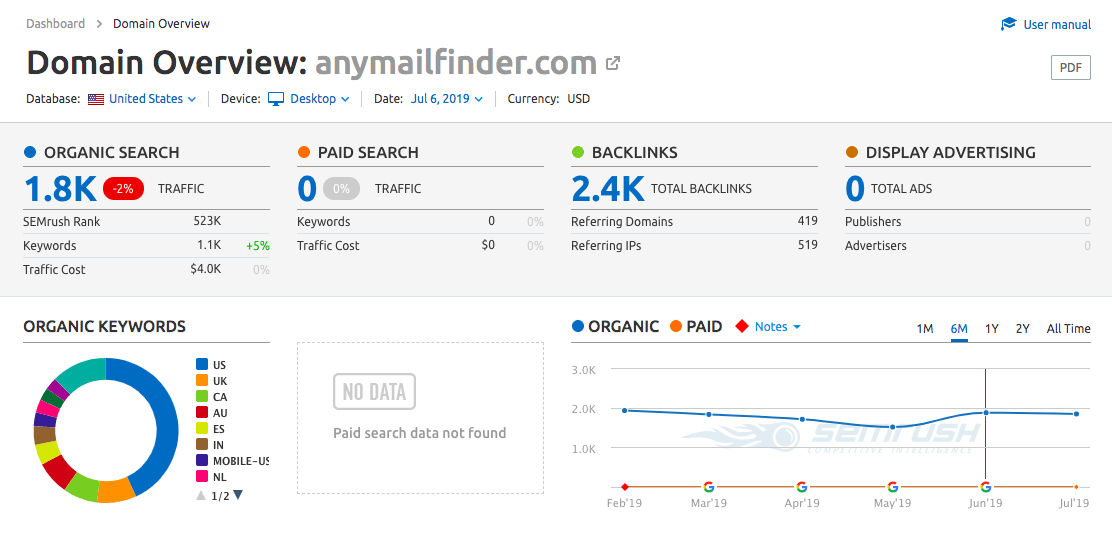Click the Feb'19 organic data point
This screenshot has width=1112, height=540.
pos(625,410)
